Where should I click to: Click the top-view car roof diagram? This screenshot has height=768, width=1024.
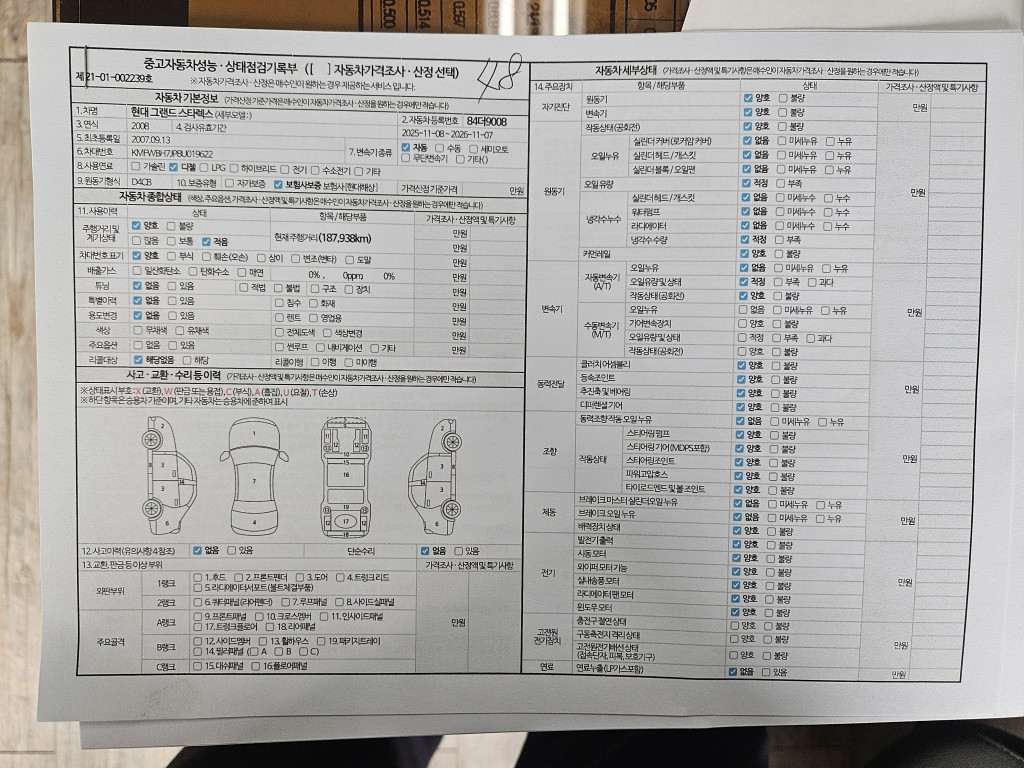tap(255, 473)
